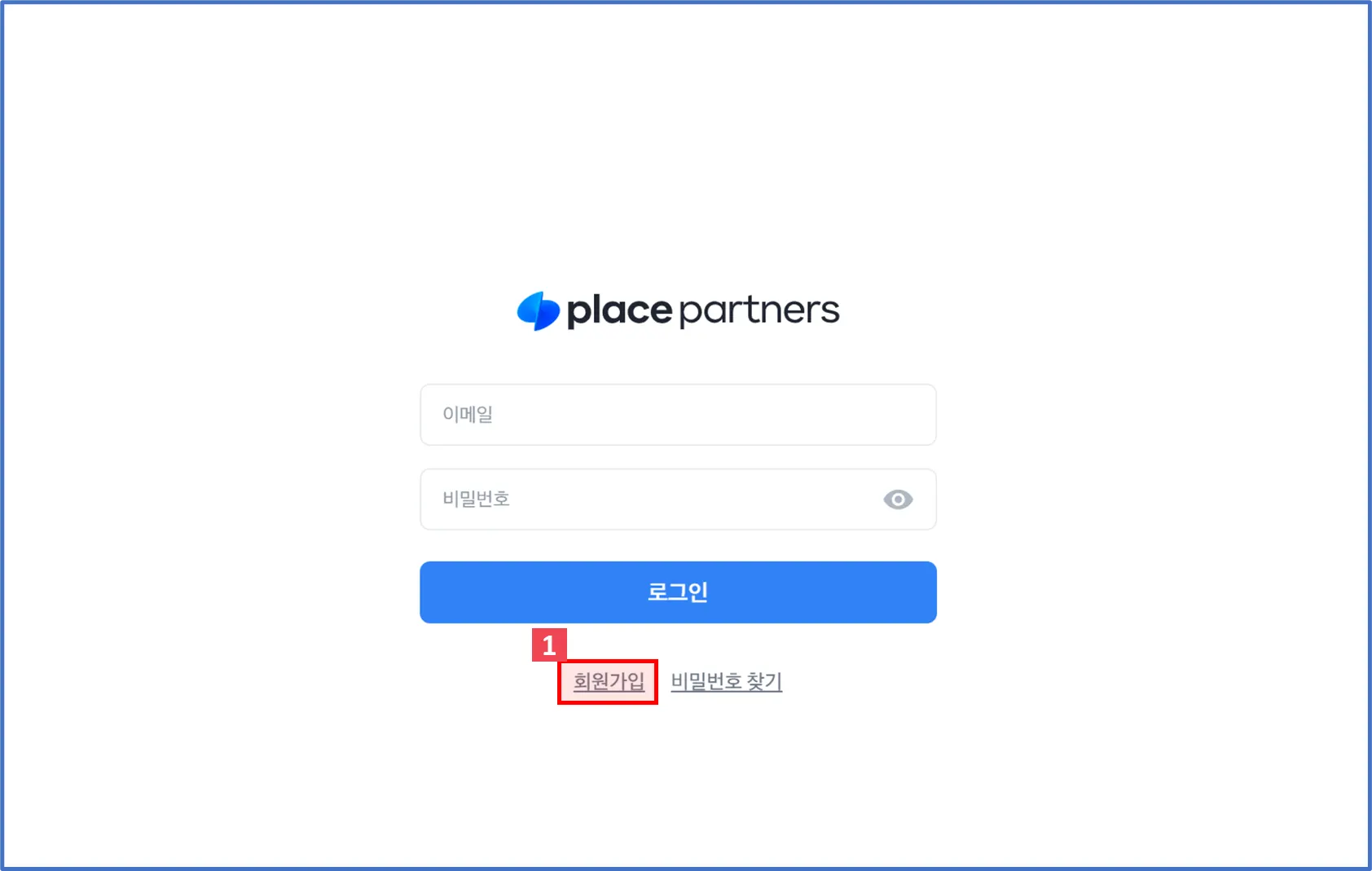Click the 로그인 label on the blue button
1372x871 pixels.
click(678, 592)
